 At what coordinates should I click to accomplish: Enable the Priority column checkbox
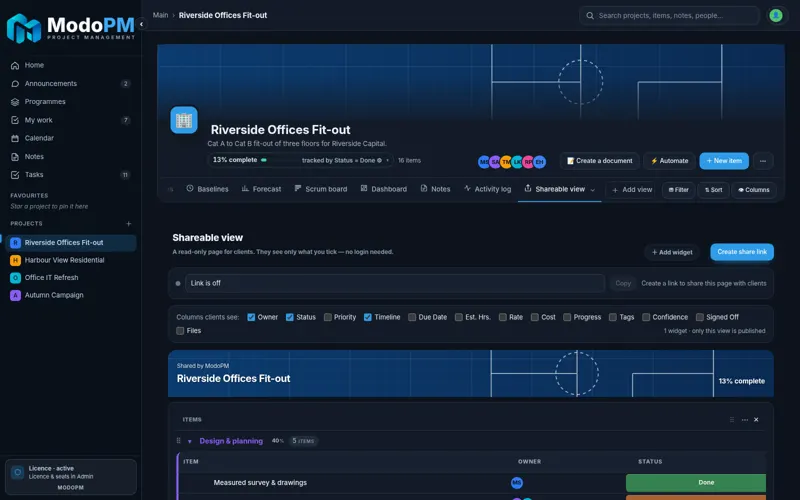[x=328, y=317]
